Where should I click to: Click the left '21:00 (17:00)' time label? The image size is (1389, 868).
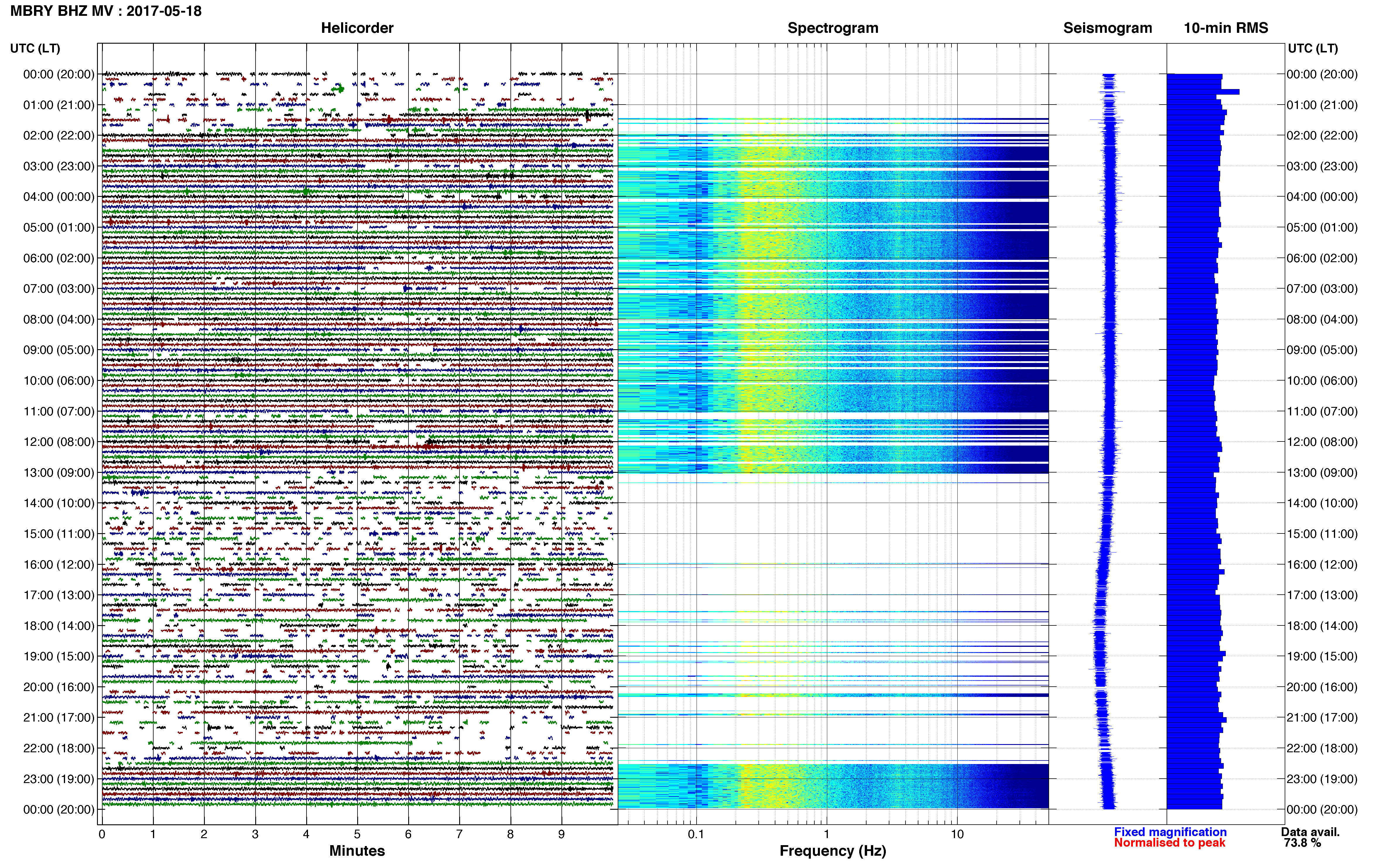(x=59, y=718)
